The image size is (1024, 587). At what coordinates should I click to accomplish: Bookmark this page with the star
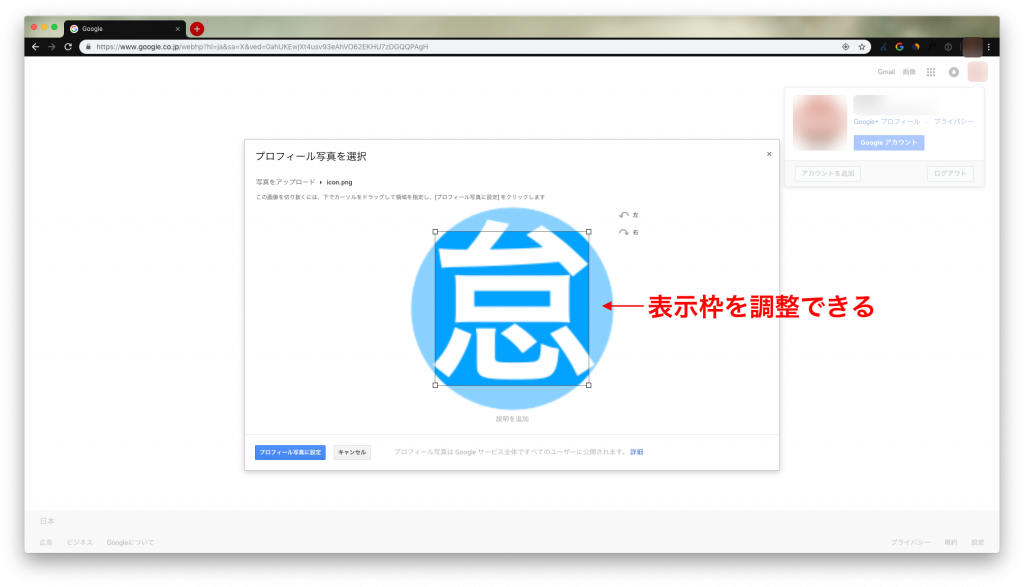tap(861, 47)
